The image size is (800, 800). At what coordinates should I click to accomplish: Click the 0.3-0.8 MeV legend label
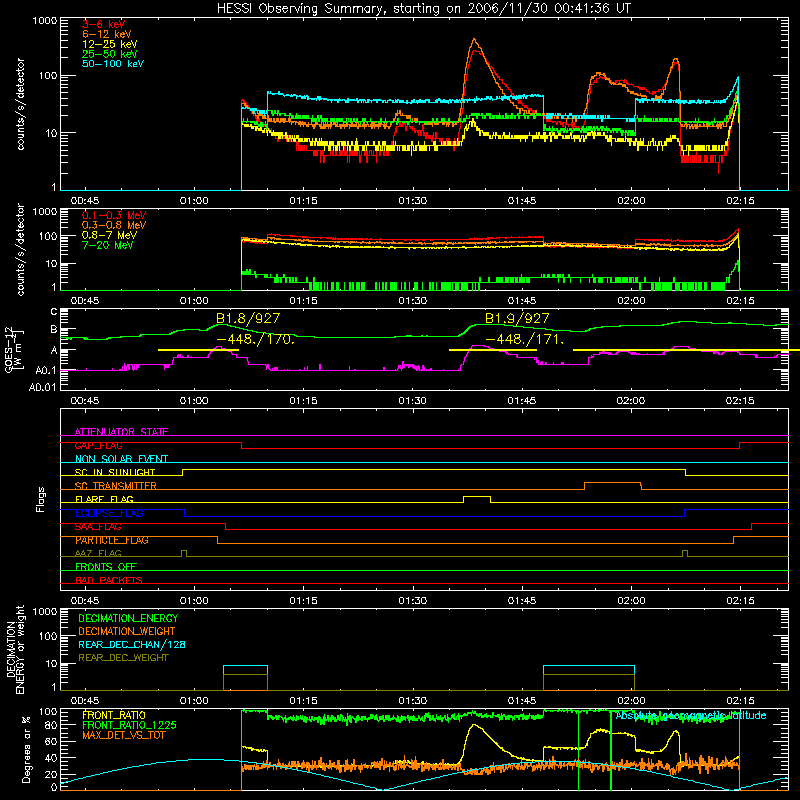click(114, 225)
